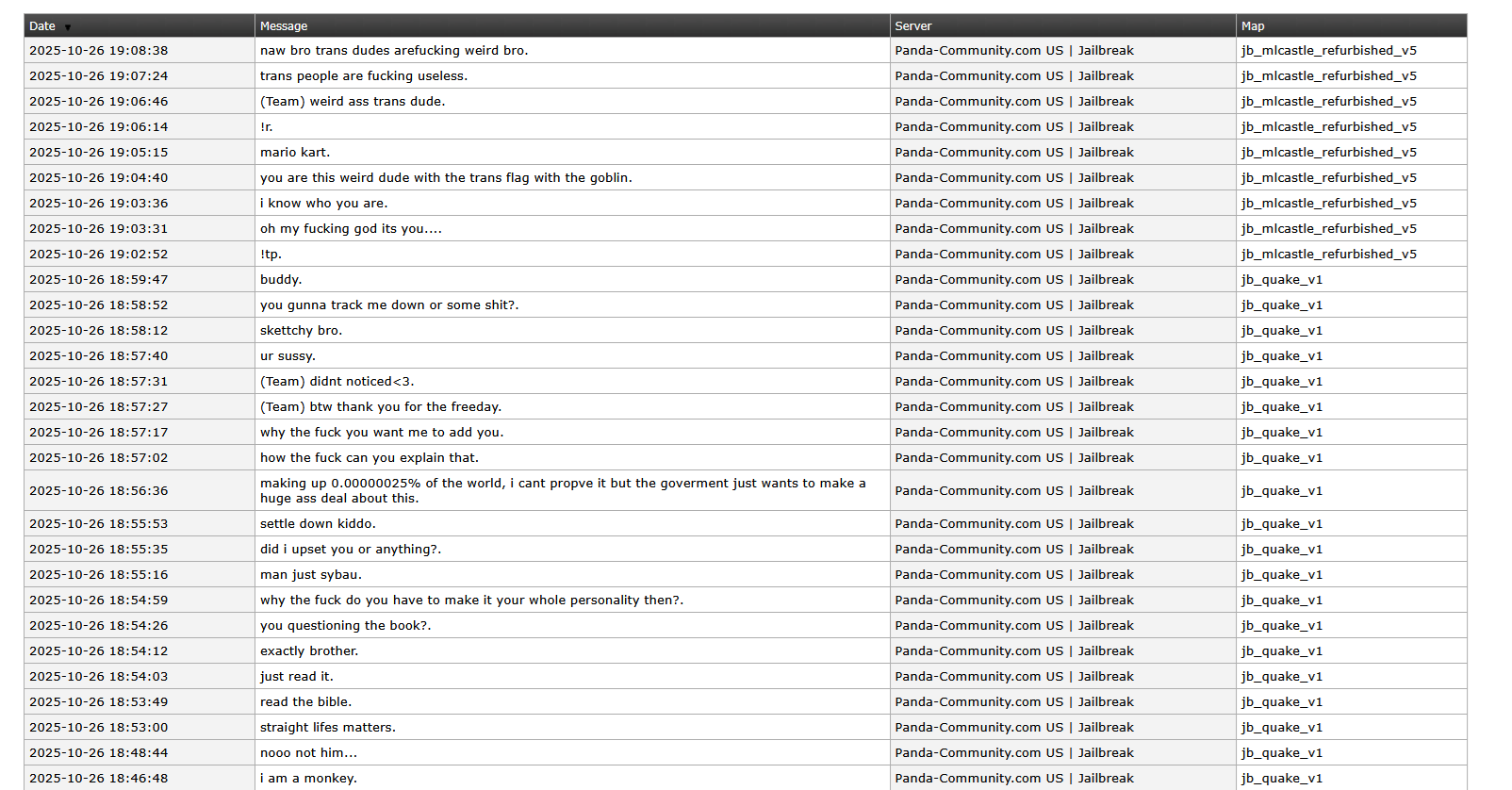Select the 2025-10-26 19:08:38 date cell
Screen dimensions: 1512x790
click(99, 51)
